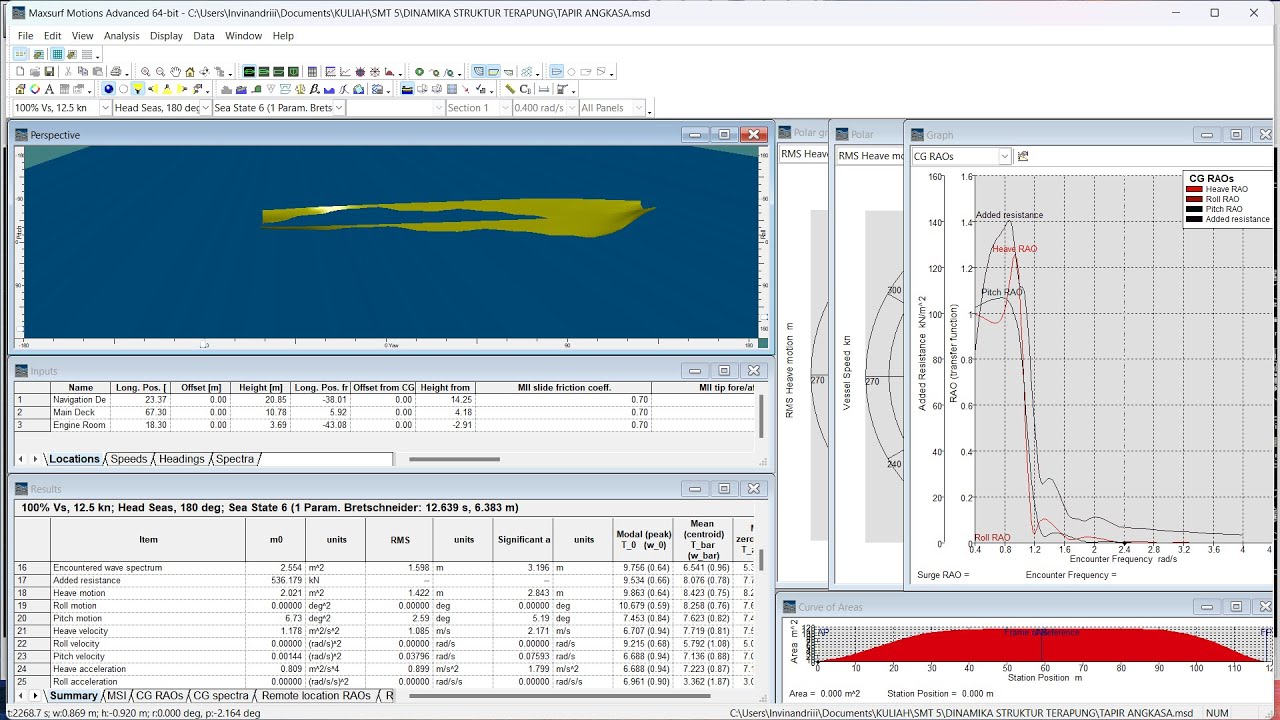
Task: Toggle the blue sphere shaded render mode
Action: click(109, 90)
